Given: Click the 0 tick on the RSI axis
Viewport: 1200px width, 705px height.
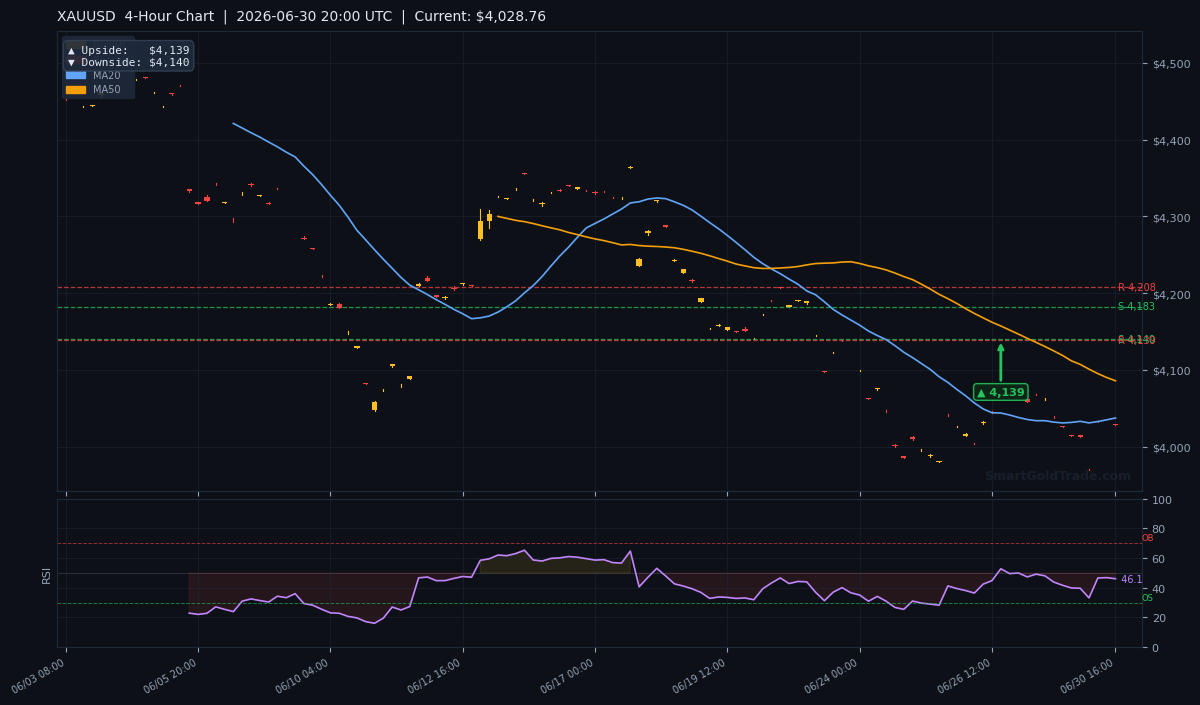Looking at the screenshot, I should point(1156,648).
